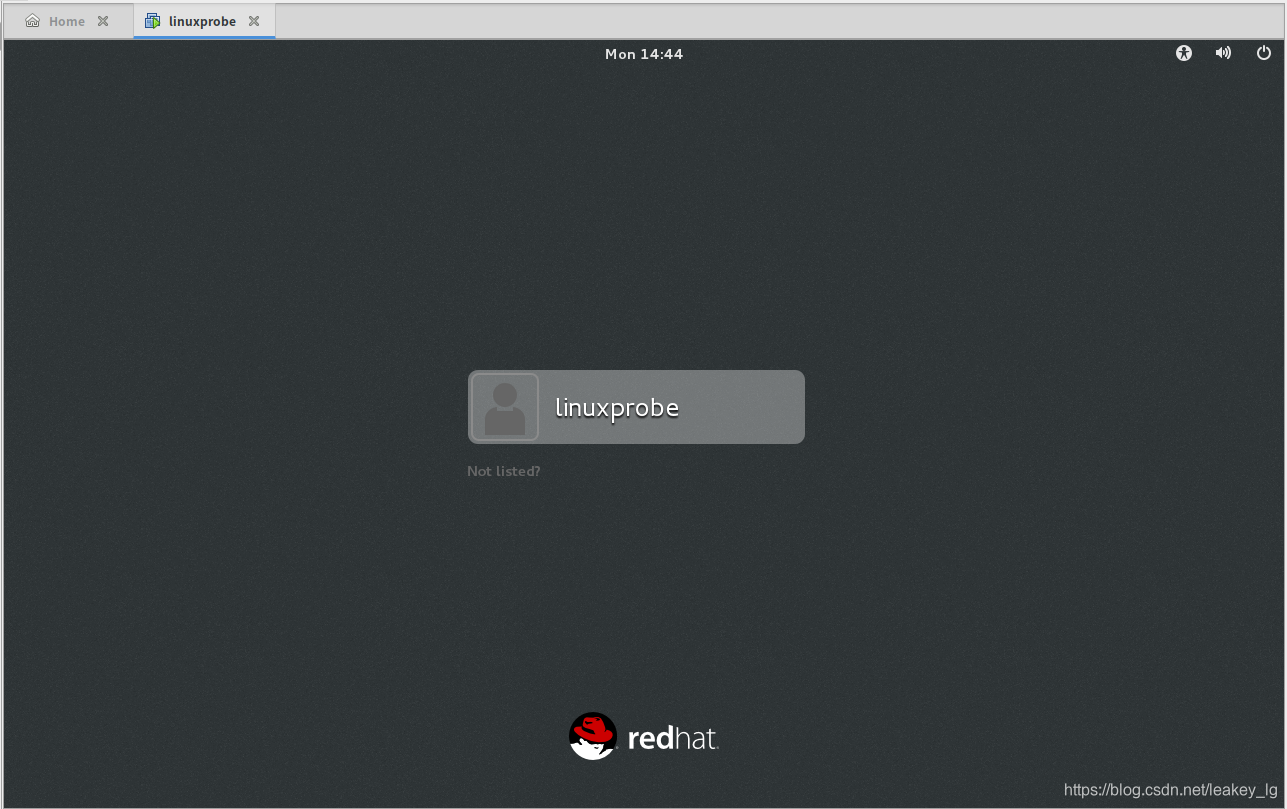Screen dimensions: 1287x809
Task: Click the 'Not listed?' link
Action: (503, 471)
